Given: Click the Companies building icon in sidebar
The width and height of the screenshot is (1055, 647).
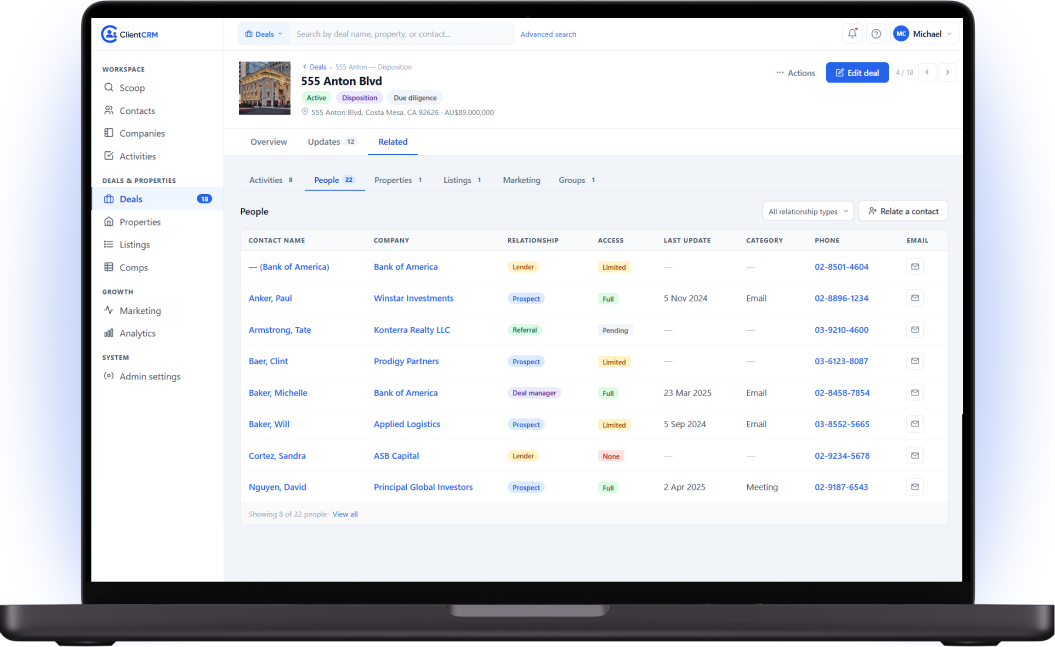Looking at the screenshot, I should 108,133.
